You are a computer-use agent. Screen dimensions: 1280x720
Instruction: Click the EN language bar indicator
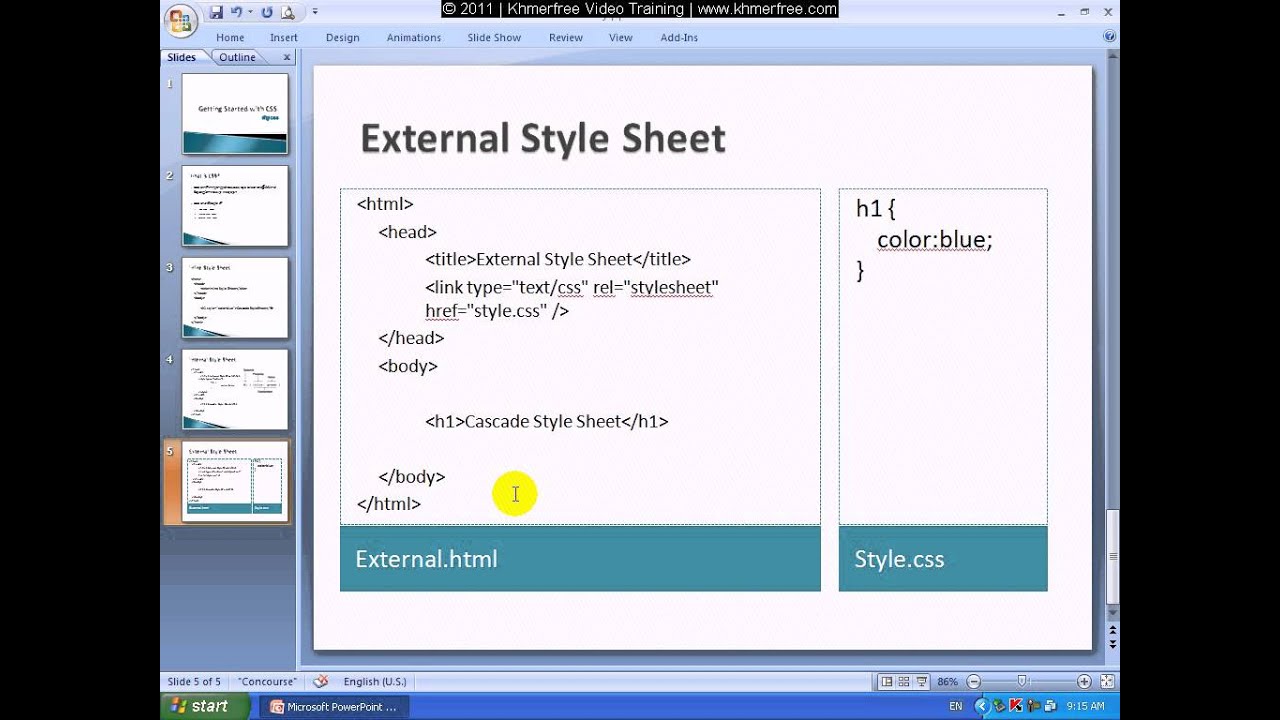pos(956,706)
